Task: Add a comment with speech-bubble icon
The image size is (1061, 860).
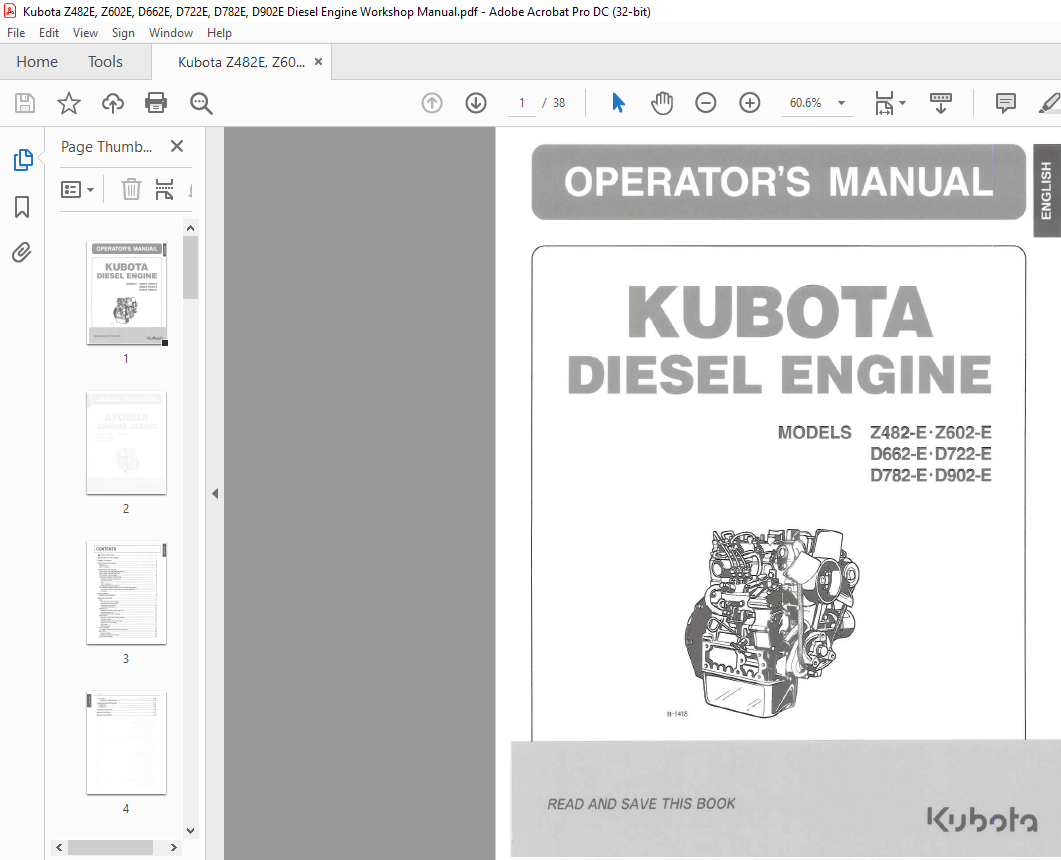Action: click(1006, 103)
